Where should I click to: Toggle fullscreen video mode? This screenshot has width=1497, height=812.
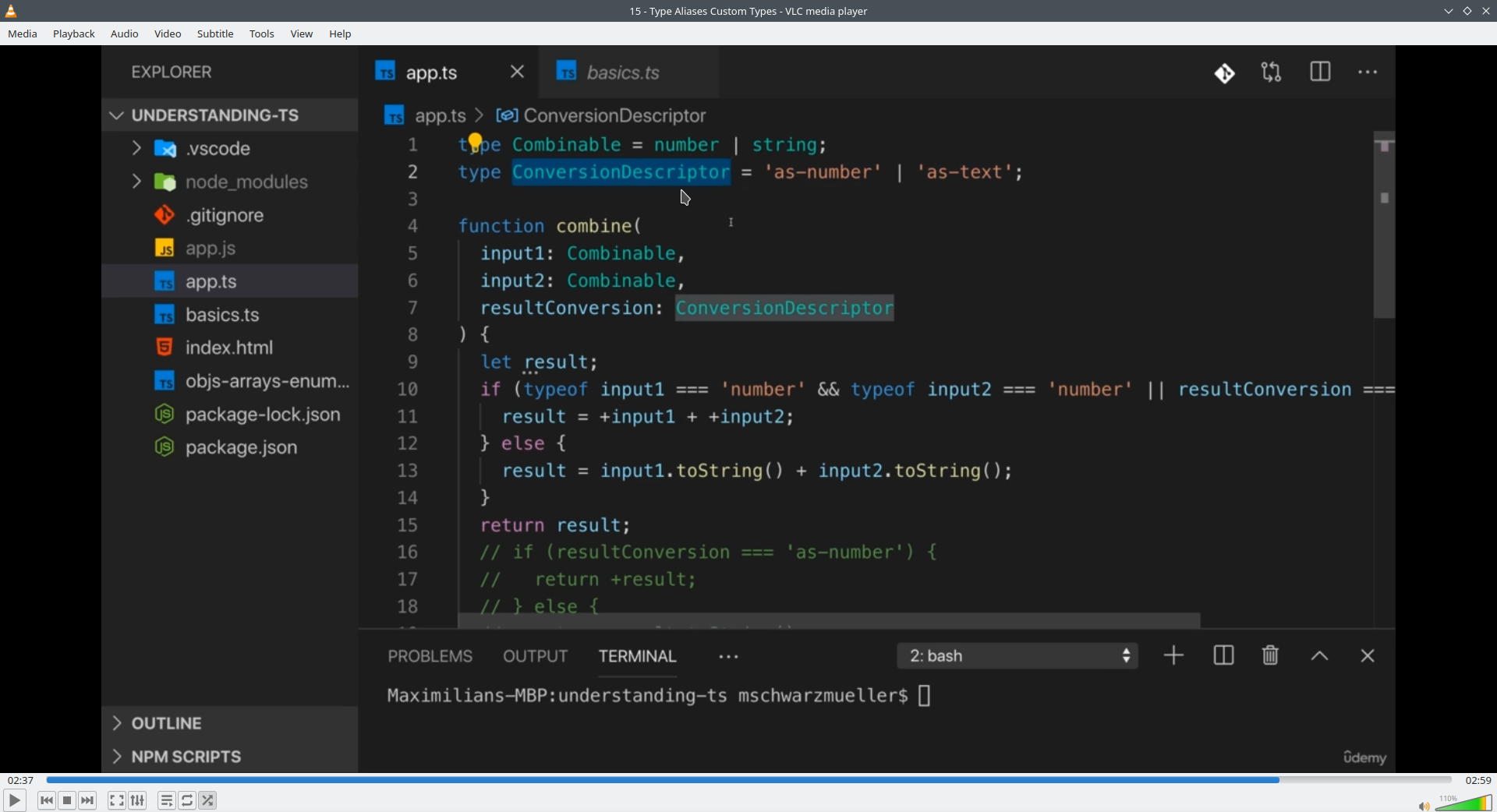117,800
